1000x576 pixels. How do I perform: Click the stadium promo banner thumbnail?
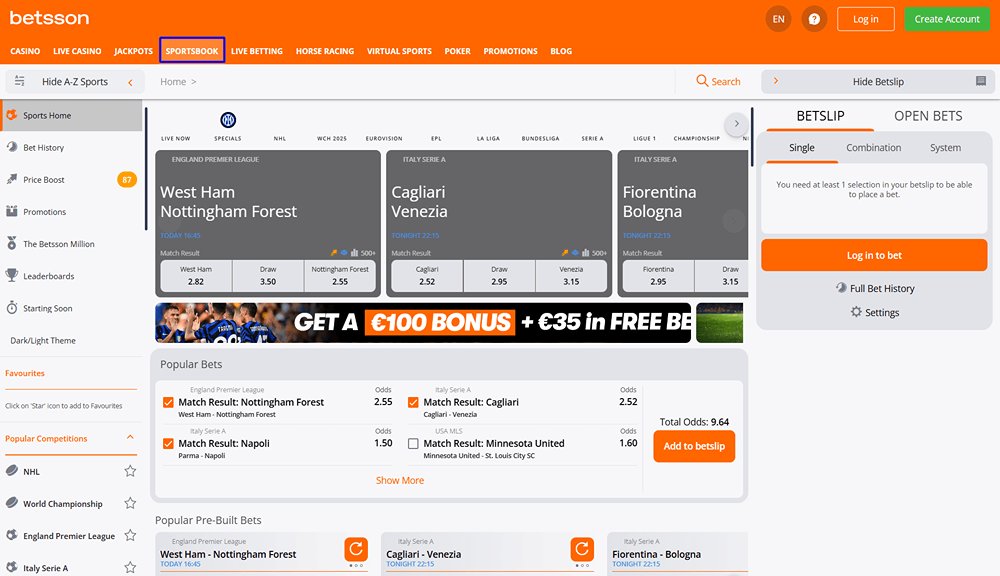coord(719,323)
